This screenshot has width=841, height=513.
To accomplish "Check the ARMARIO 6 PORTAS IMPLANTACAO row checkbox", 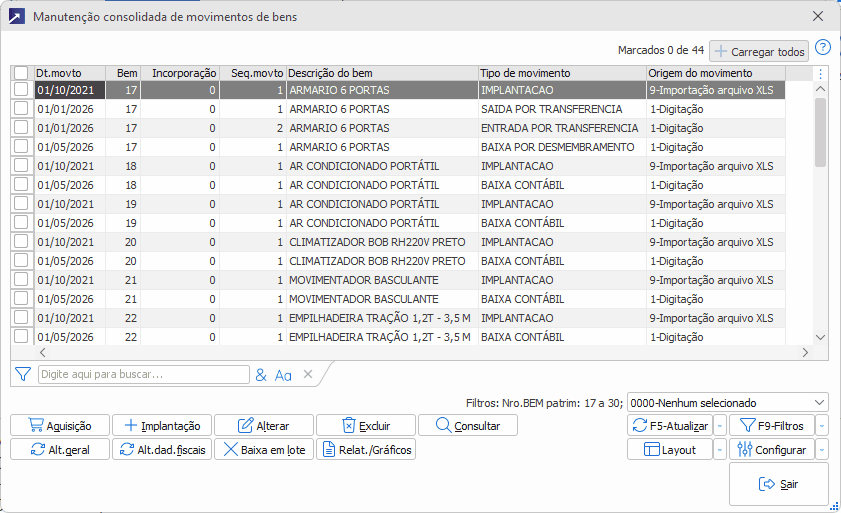I will pos(21,90).
